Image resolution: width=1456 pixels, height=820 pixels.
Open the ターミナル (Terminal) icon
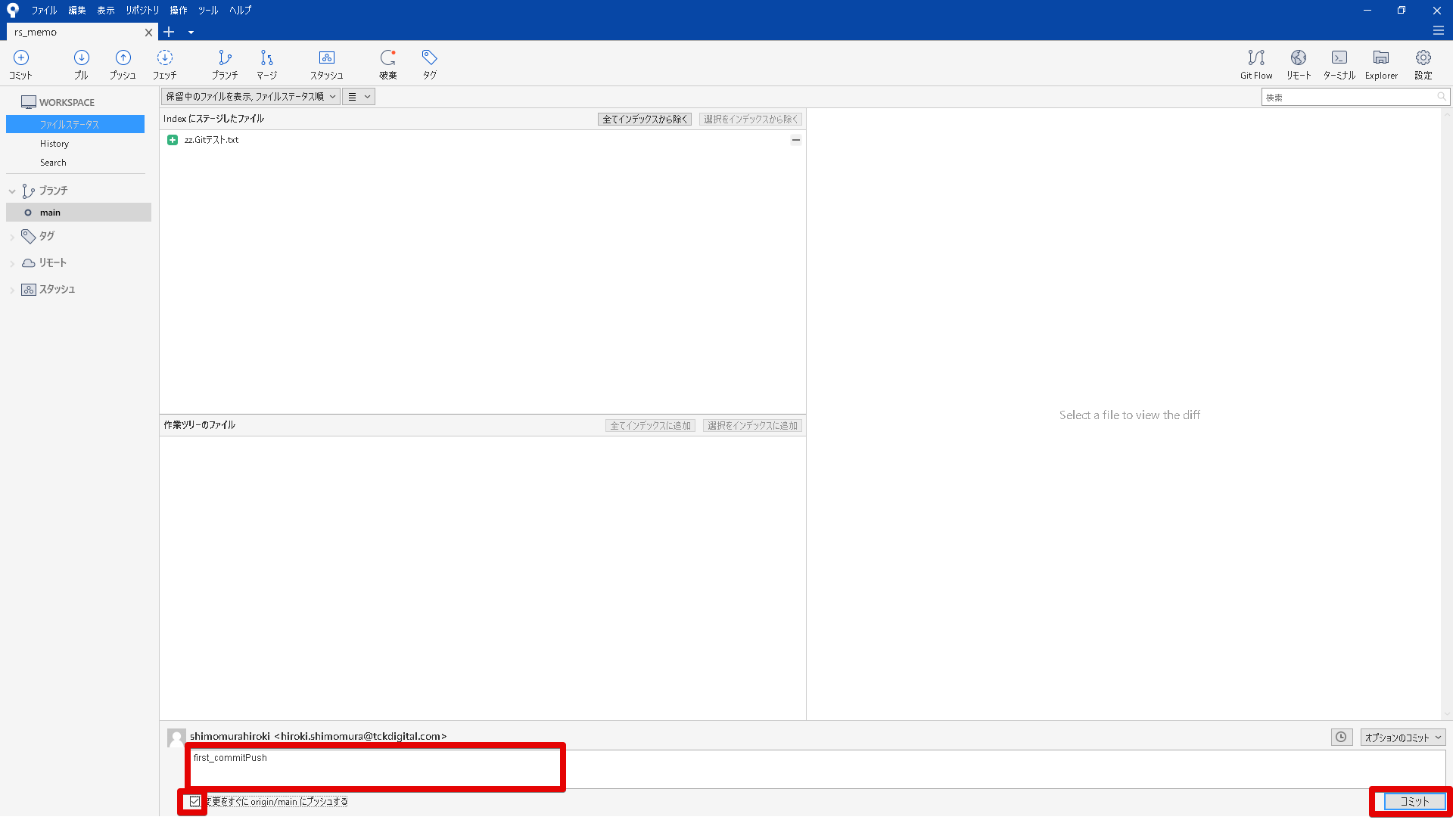(1339, 64)
